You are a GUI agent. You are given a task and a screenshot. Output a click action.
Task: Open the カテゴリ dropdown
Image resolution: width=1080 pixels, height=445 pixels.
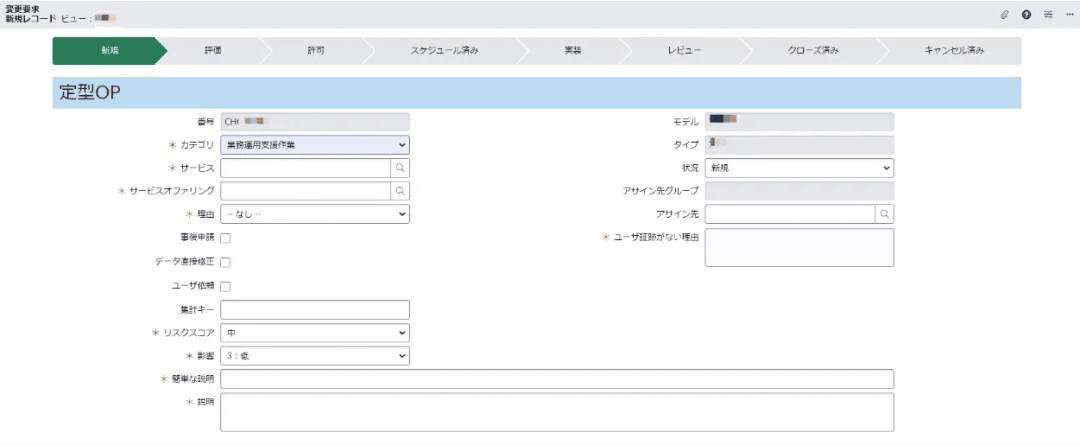click(315, 145)
